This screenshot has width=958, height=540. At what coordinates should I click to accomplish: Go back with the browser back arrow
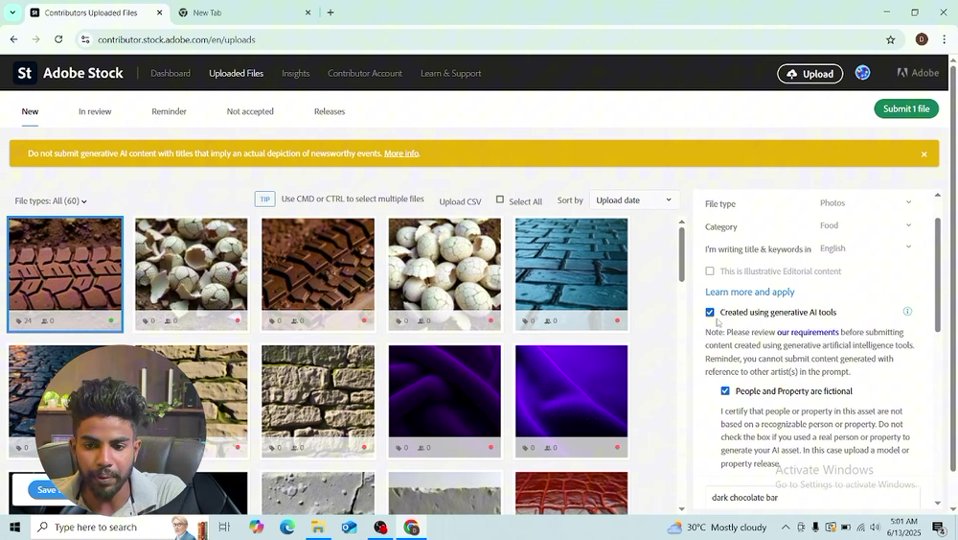(x=14, y=39)
